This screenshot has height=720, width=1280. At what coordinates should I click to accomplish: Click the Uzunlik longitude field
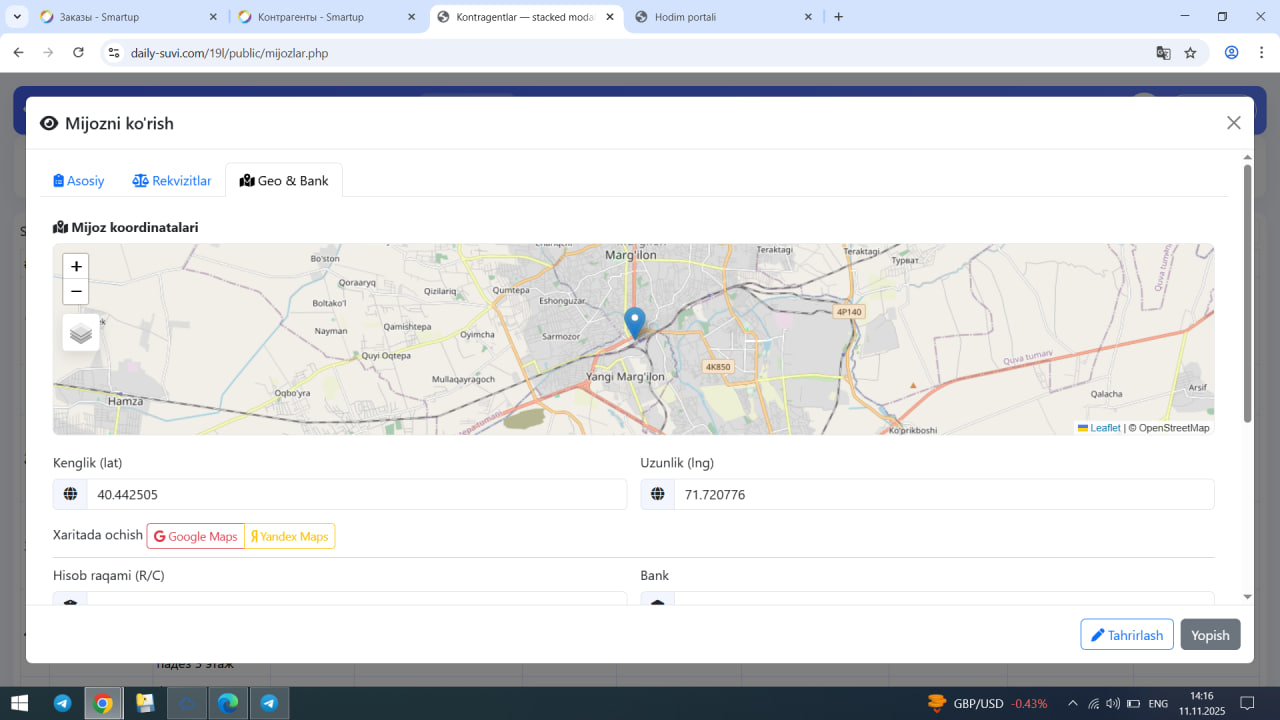[942, 495]
